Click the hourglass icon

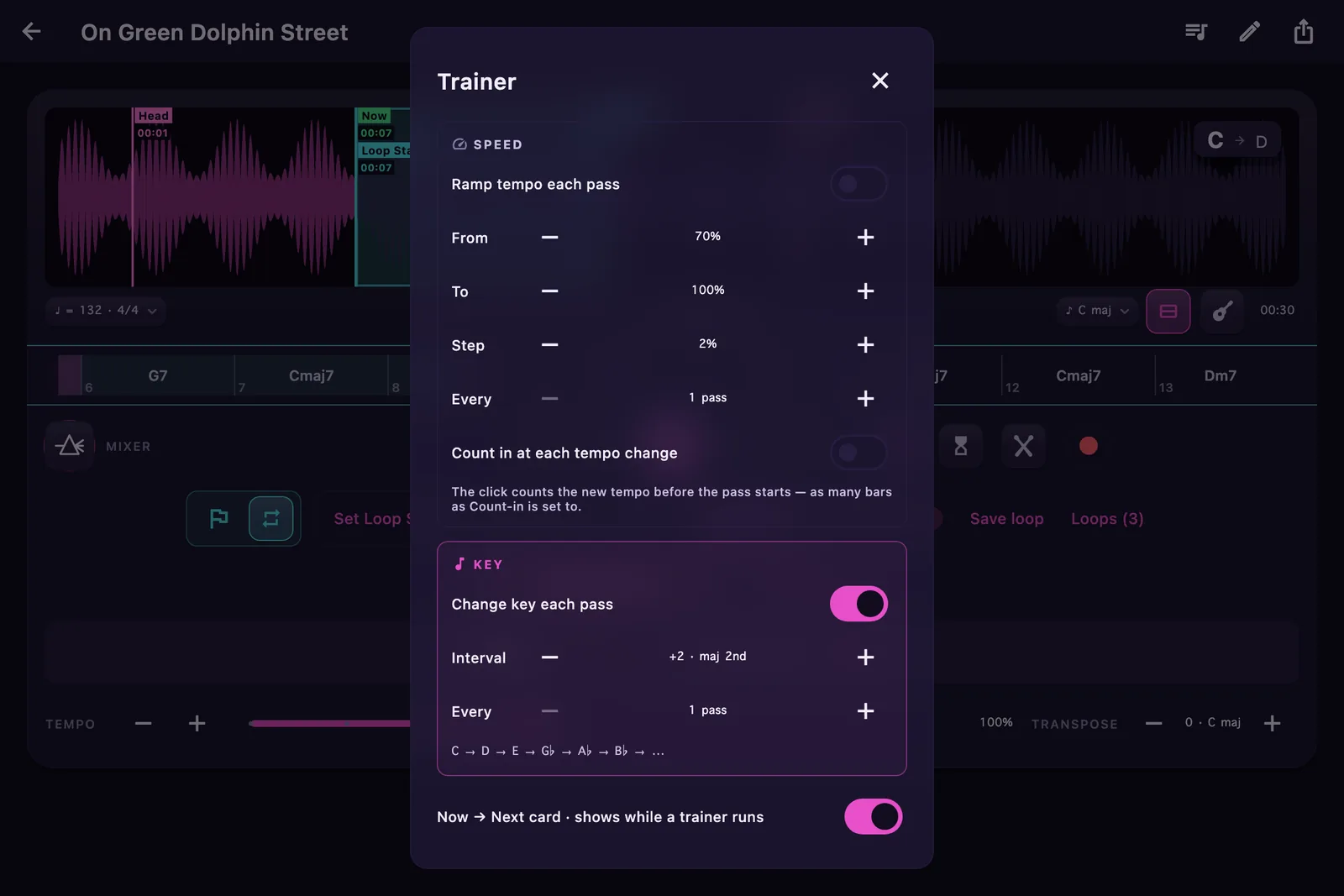[x=960, y=446]
